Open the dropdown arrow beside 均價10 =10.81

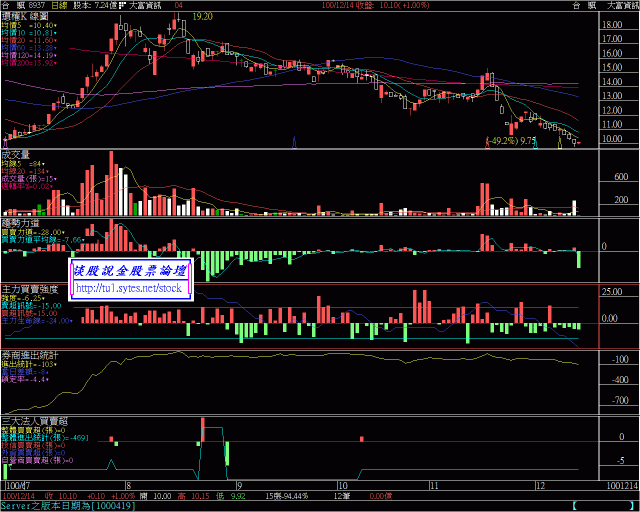tap(55, 33)
